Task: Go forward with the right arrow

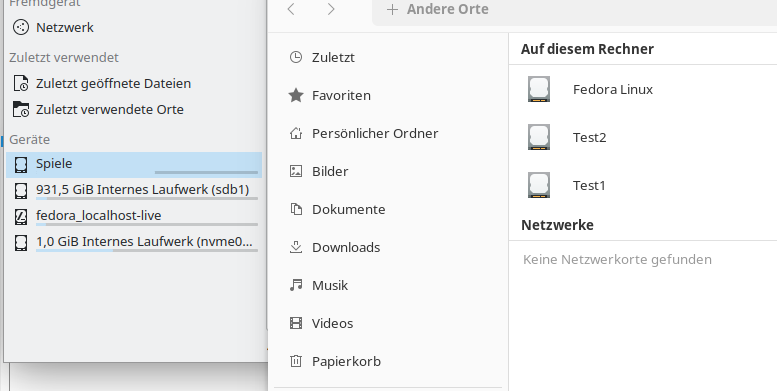Action: tap(331, 9)
